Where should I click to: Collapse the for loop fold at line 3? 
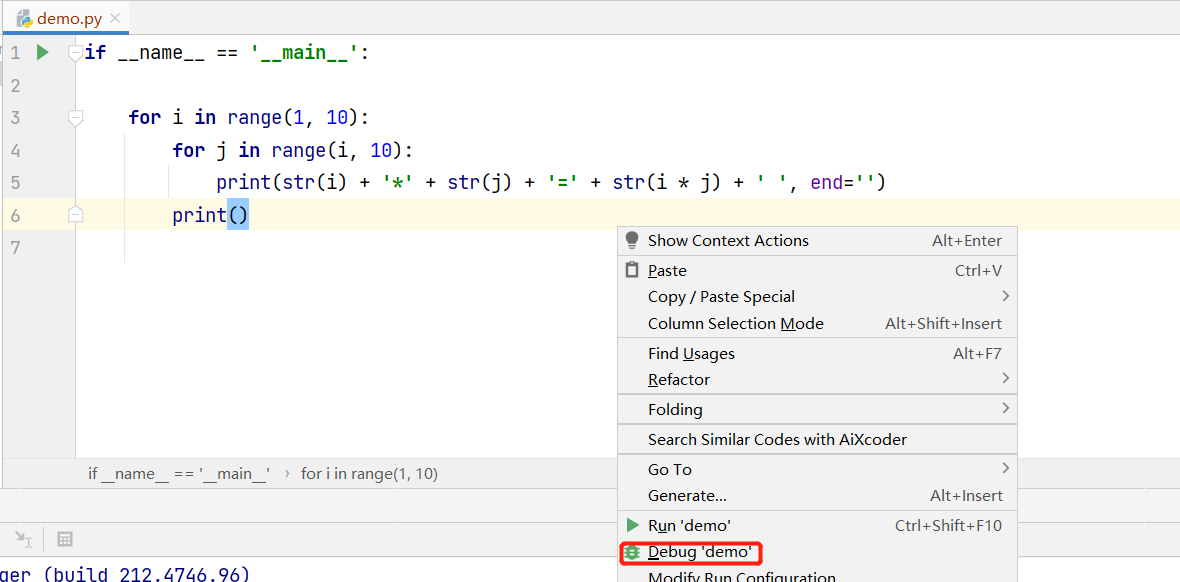75,118
